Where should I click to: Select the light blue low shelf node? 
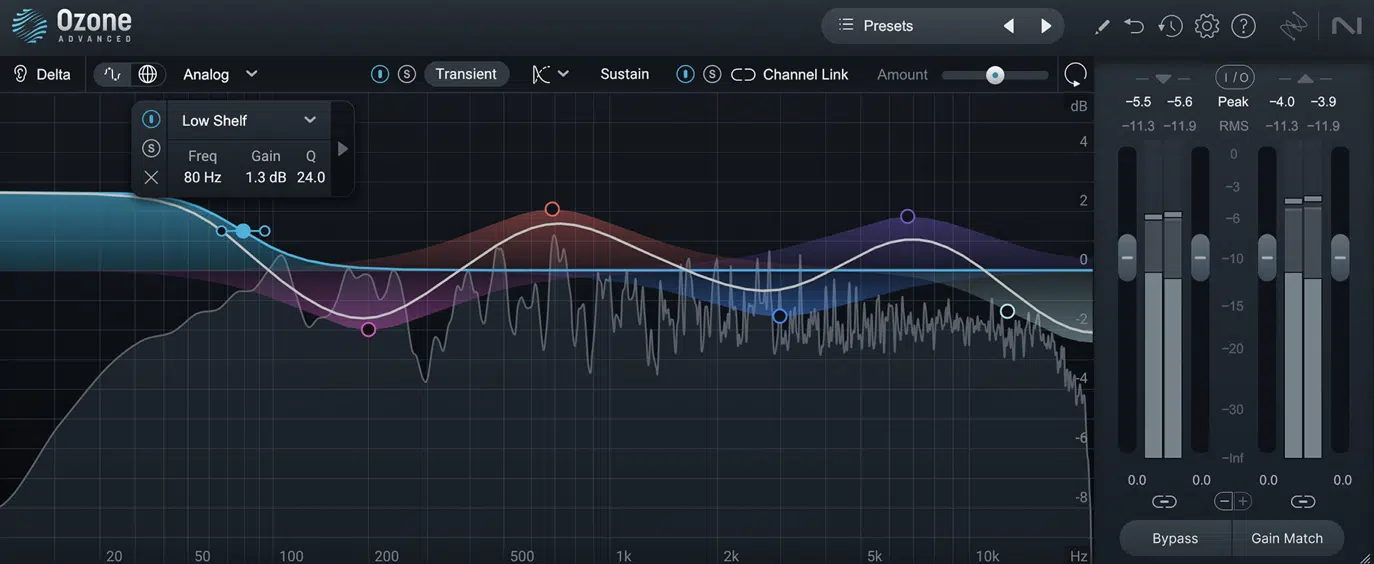[243, 231]
